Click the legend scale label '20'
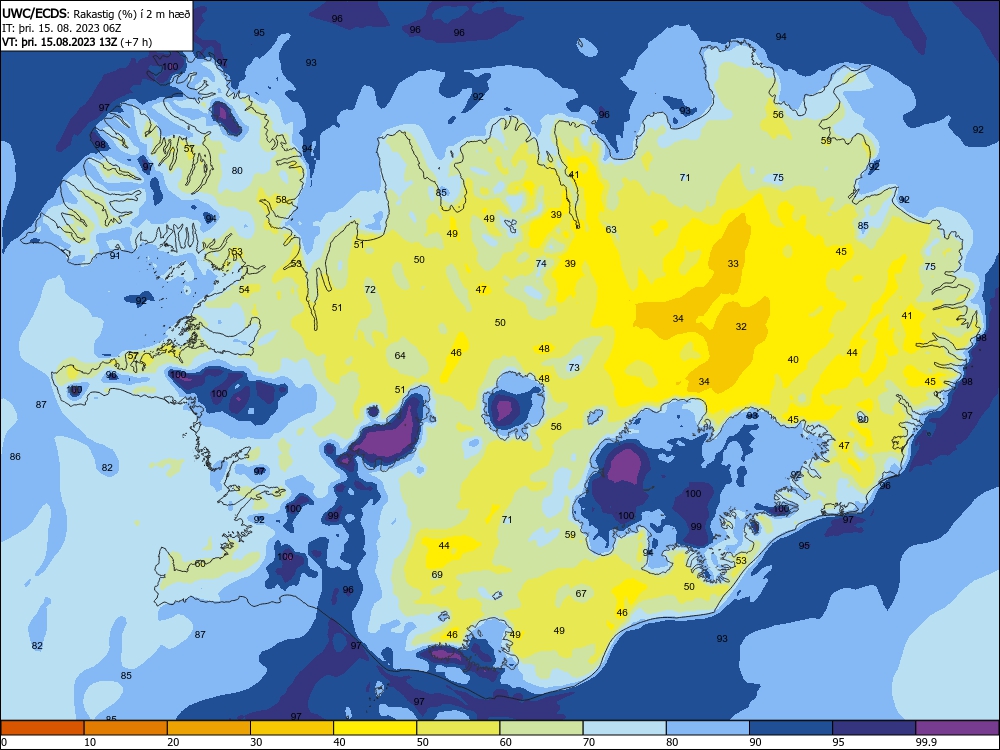 173,742
